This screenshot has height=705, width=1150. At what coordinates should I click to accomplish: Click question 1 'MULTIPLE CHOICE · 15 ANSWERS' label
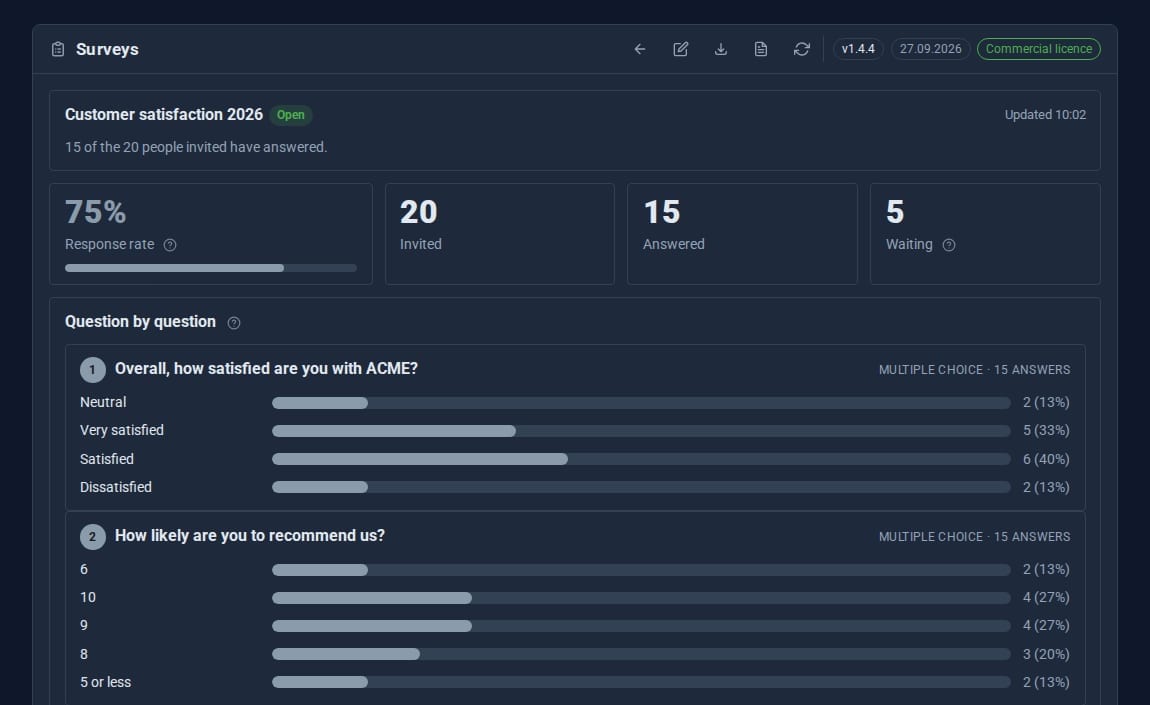(x=974, y=370)
